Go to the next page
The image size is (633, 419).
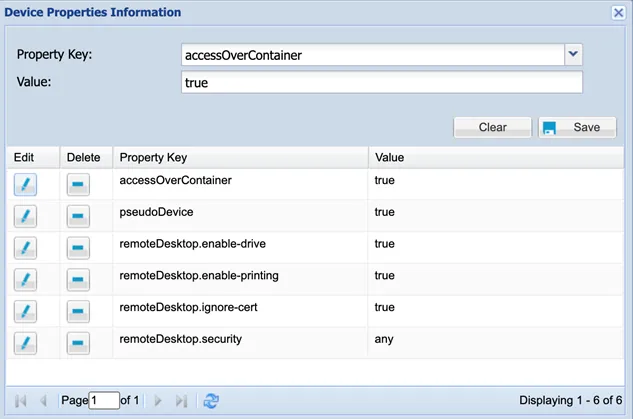point(158,401)
